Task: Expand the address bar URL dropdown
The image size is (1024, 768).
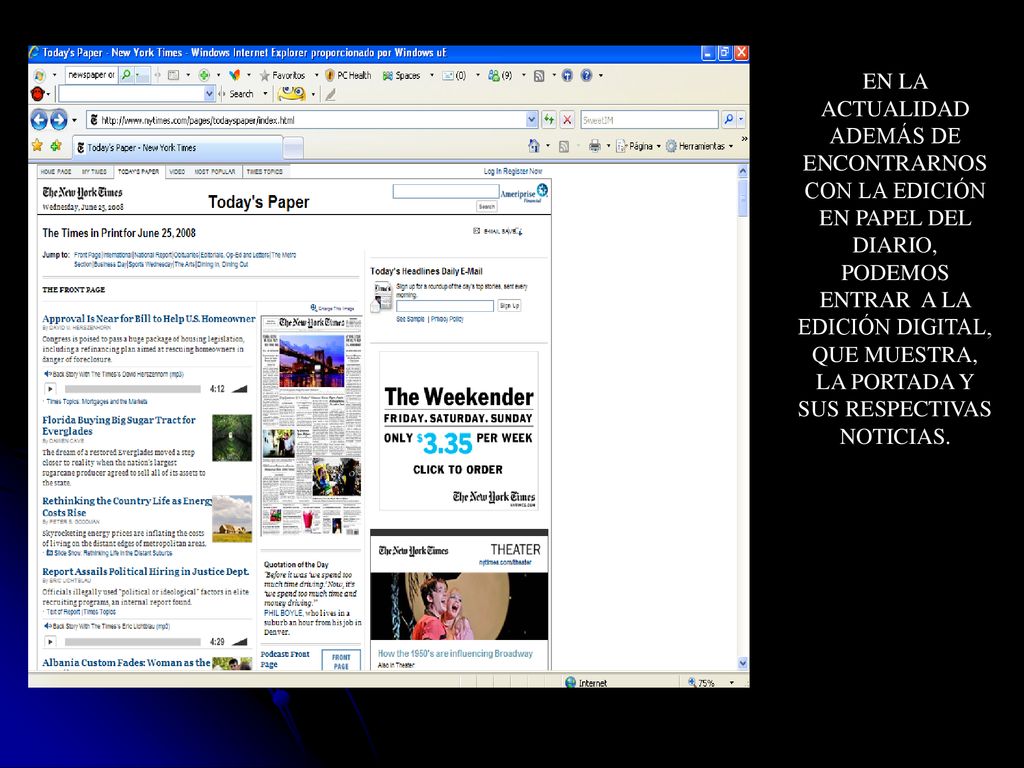Action: tap(532, 120)
